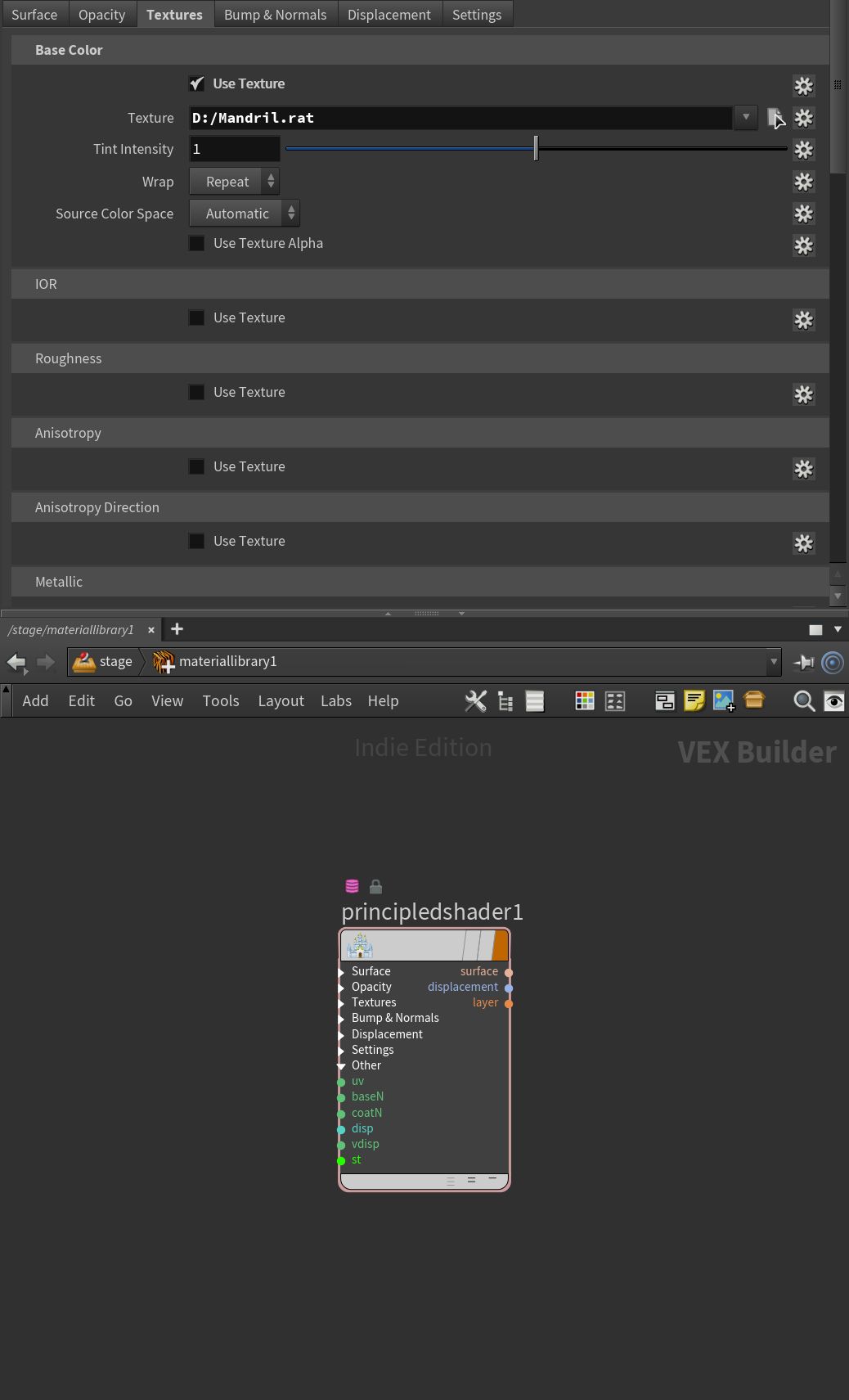Open the texture file chooser icon

tap(775, 118)
